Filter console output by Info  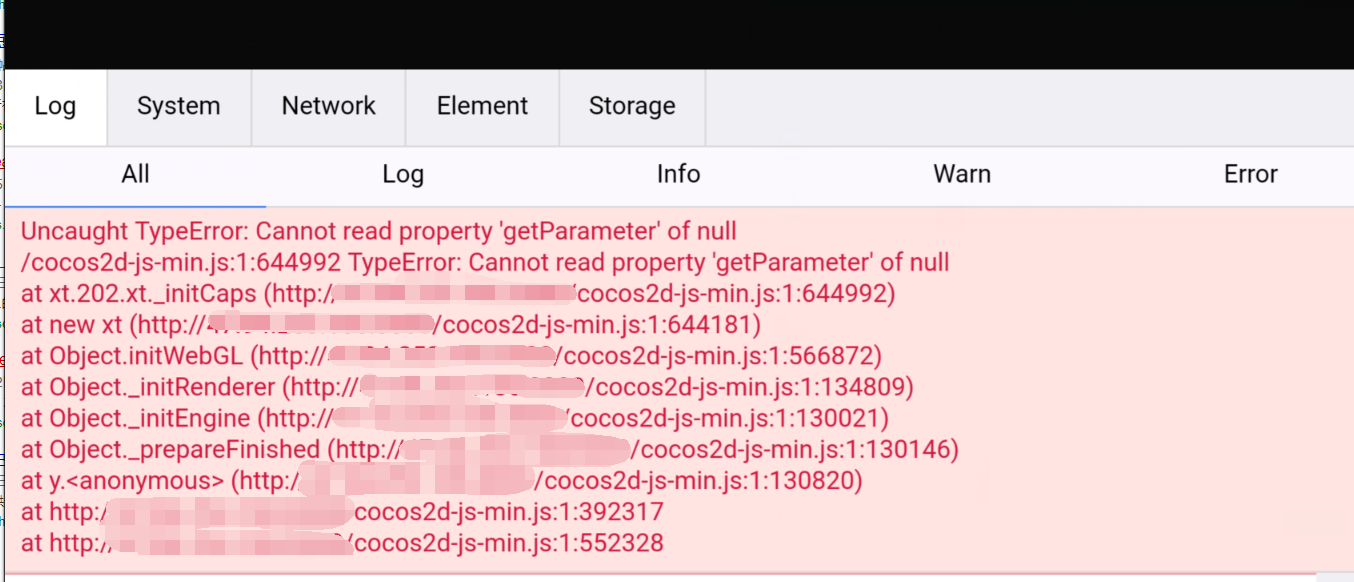pos(678,174)
